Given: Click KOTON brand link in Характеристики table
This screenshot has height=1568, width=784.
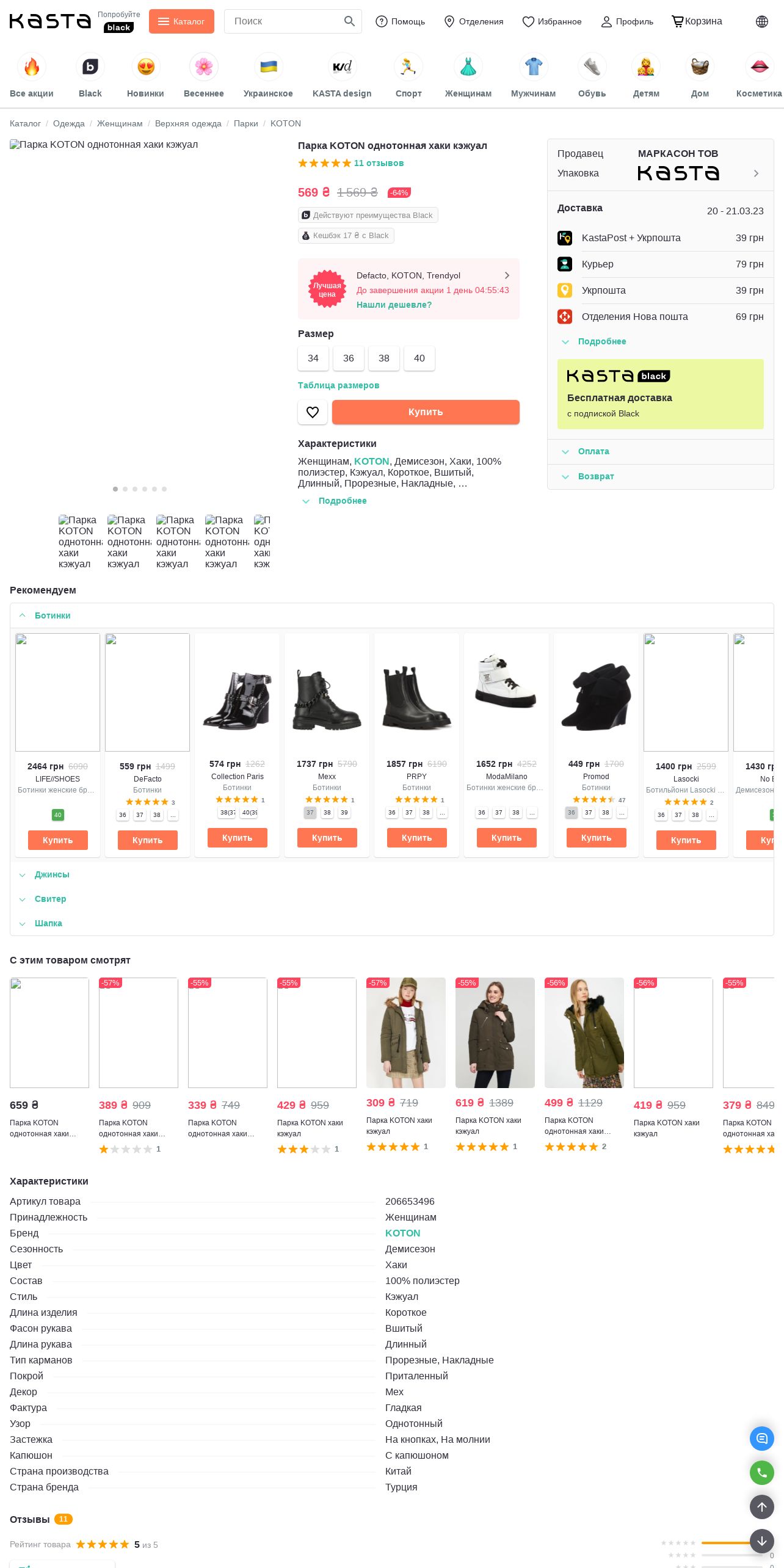Looking at the screenshot, I should (403, 1233).
